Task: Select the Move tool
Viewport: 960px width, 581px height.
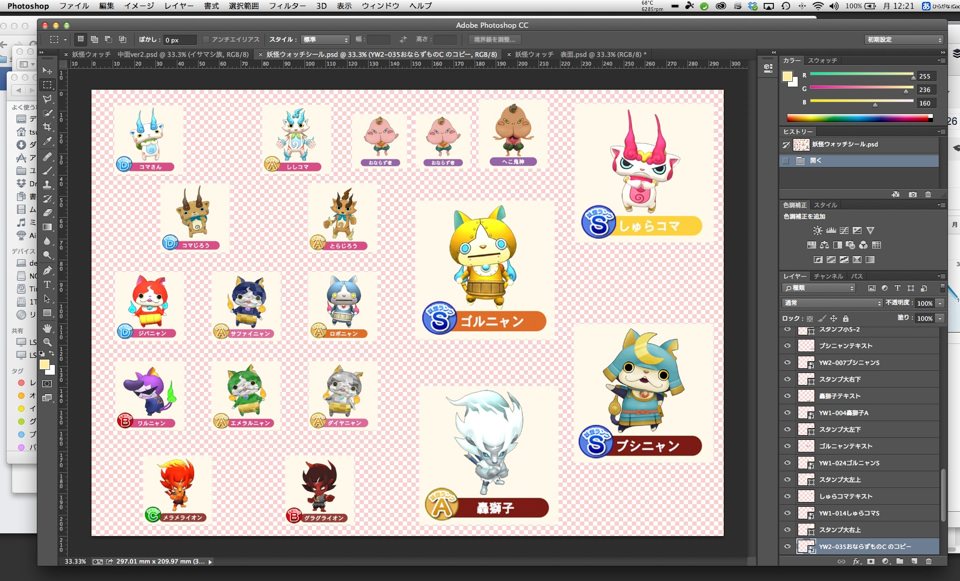Action: pos(47,70)
